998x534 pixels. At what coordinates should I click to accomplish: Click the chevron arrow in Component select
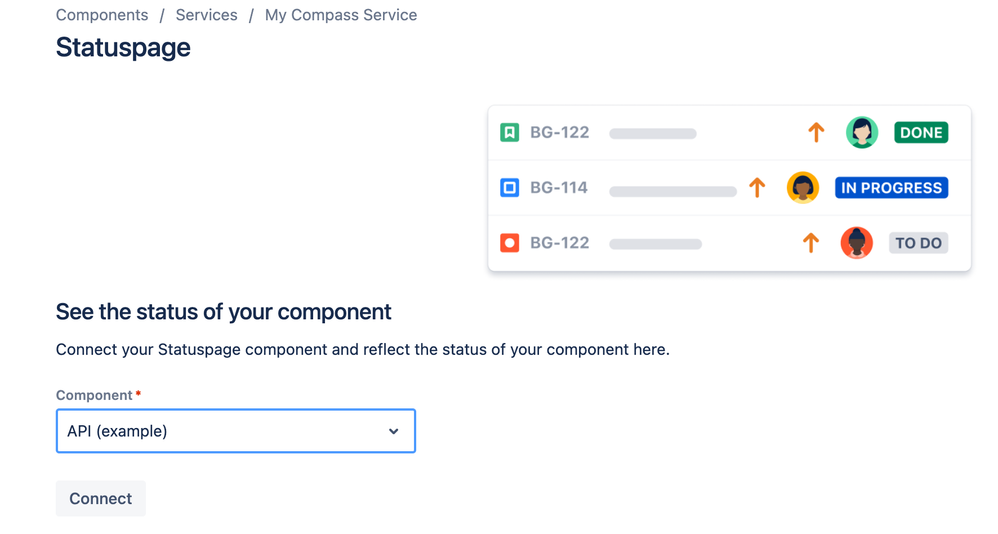point(394,431)
